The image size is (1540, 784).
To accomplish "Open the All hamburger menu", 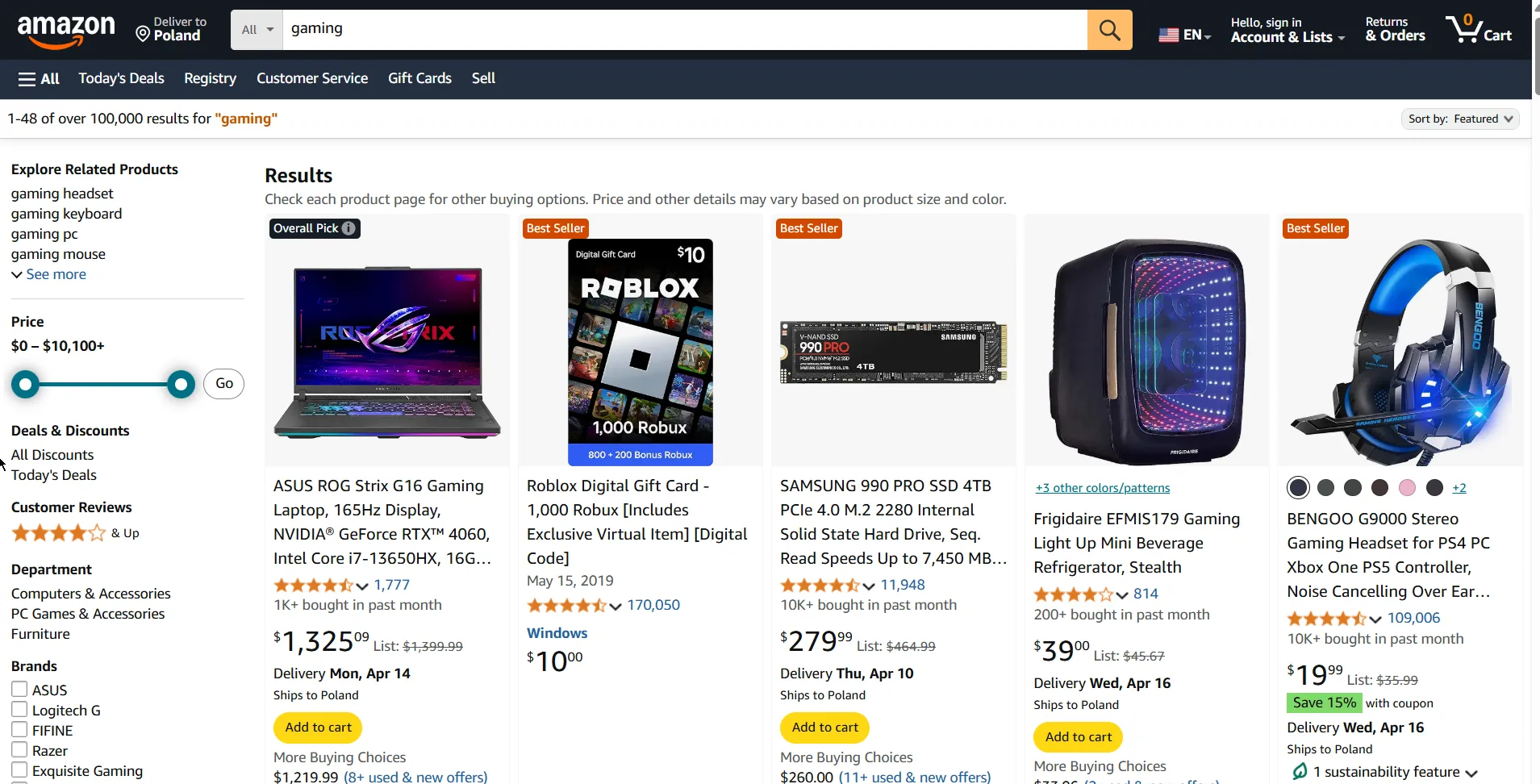I will [x=39, y=79].
